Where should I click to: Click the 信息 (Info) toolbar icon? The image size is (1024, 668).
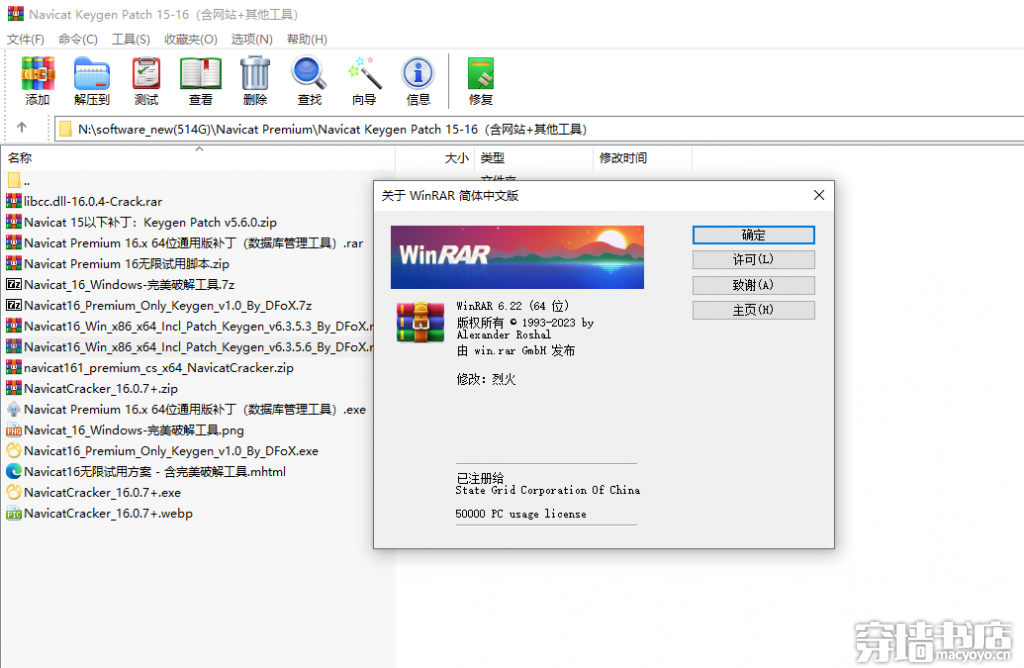click(x=417, y=80)
